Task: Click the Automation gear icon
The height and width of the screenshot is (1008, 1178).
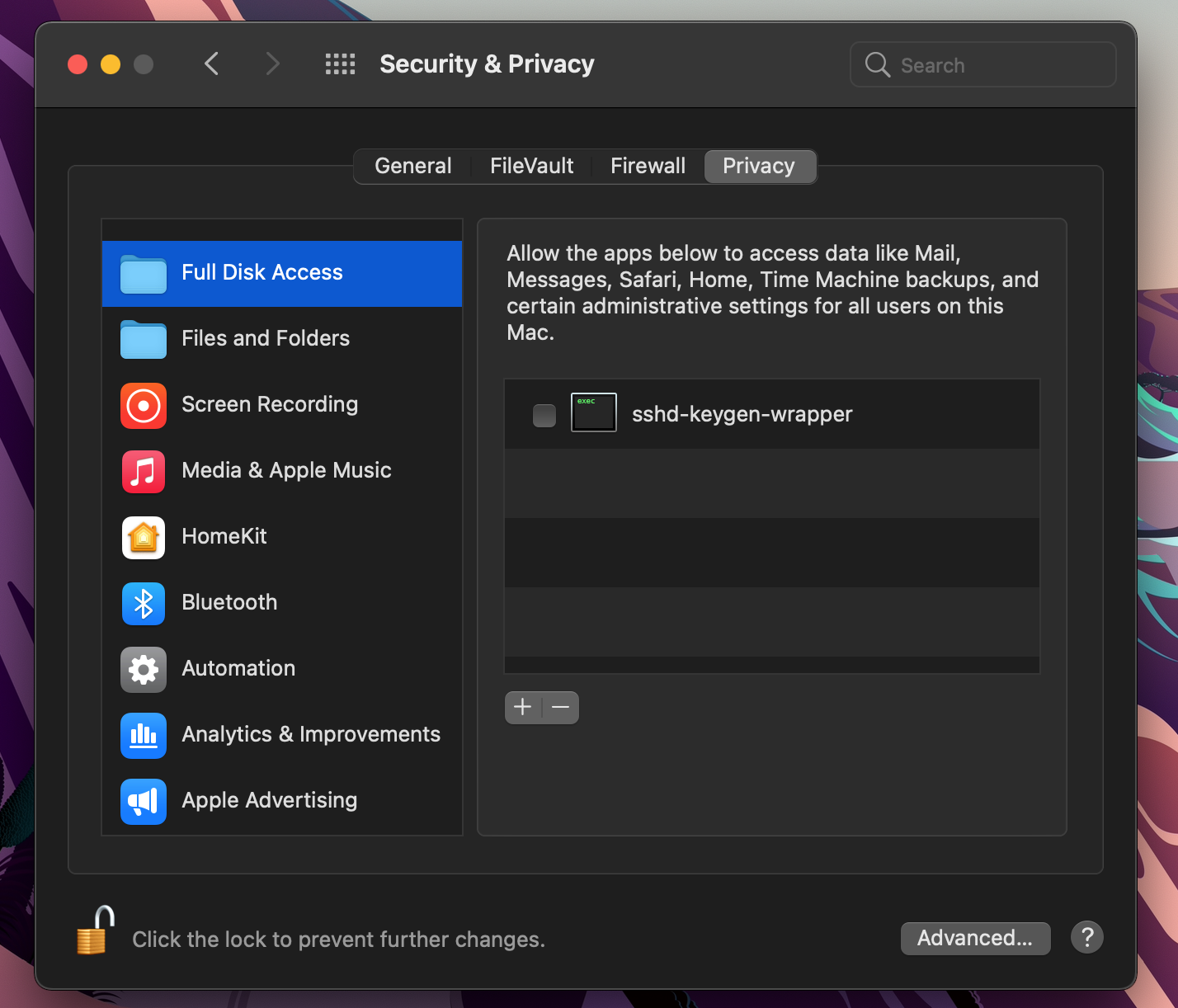Action: 144,669
